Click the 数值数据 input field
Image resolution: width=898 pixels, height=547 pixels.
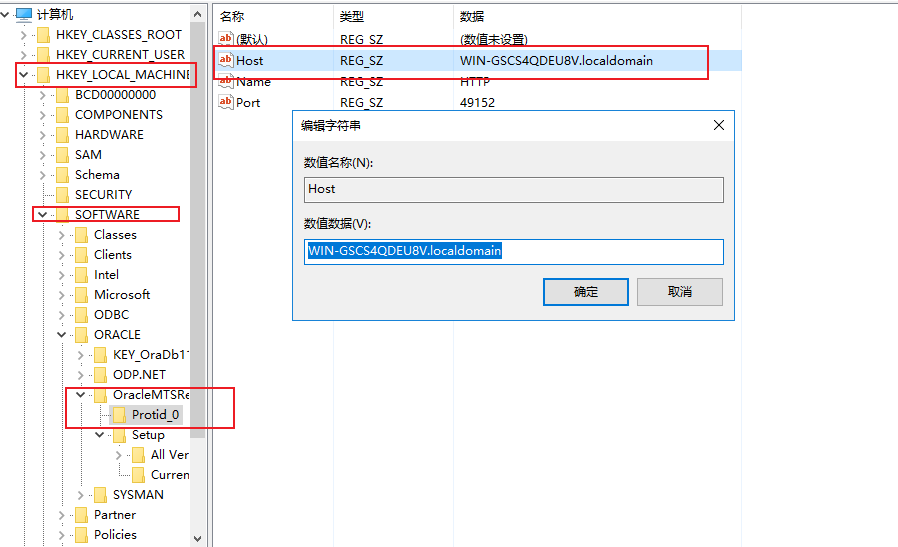coord(513,251)
